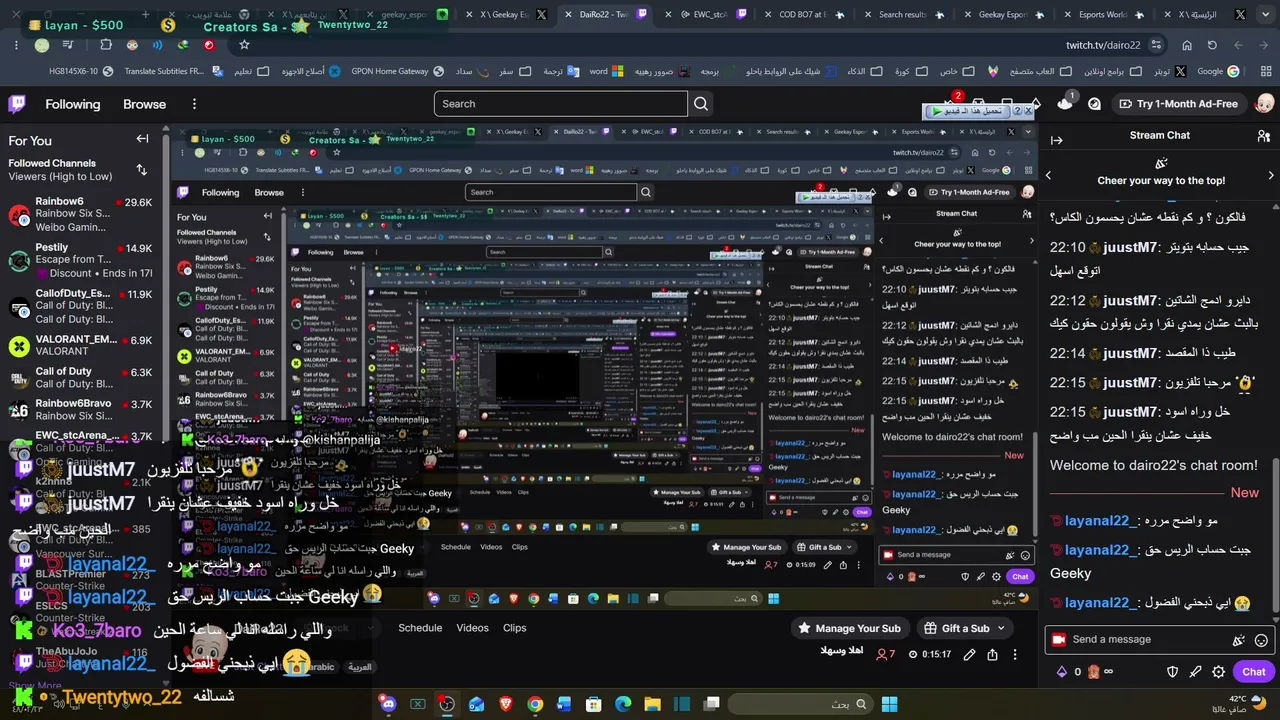Go to the Following page
This screenshot has width=1280, height=720.
[x=73, y=104]
